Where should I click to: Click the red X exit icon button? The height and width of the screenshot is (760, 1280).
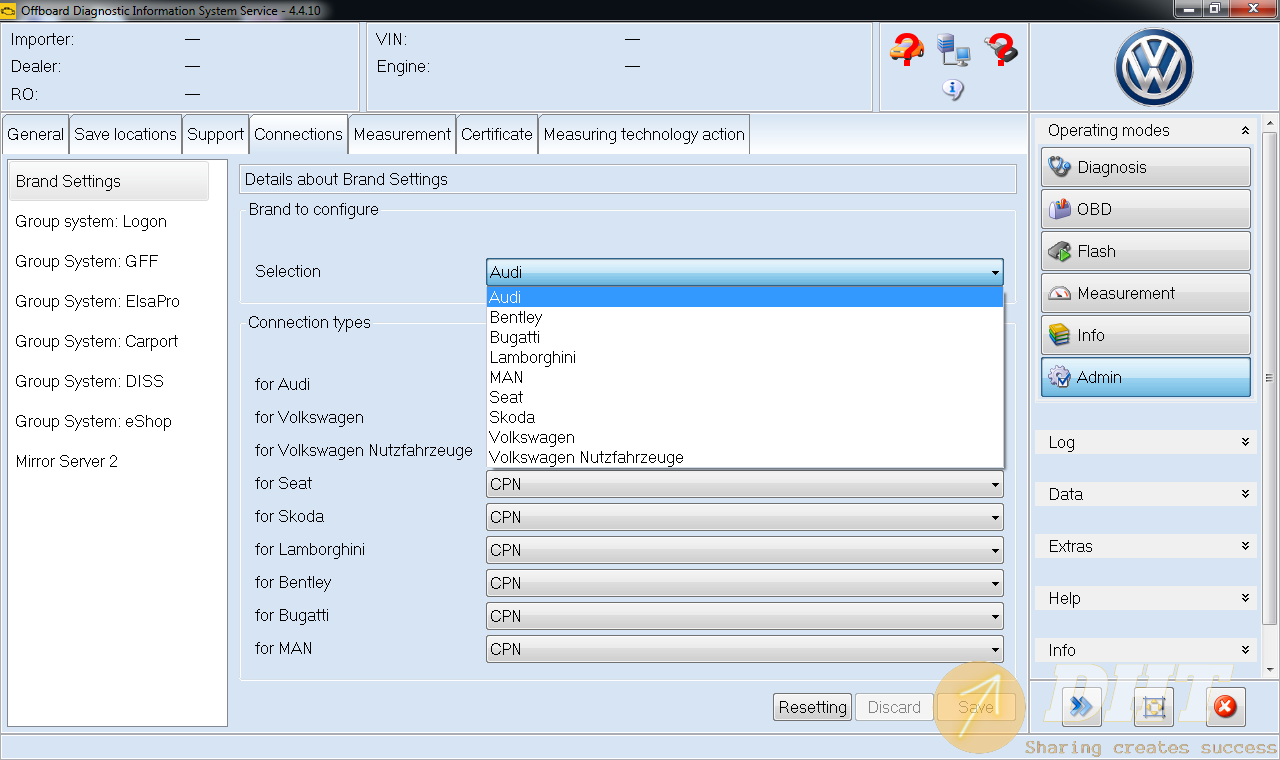point(1225,707)
